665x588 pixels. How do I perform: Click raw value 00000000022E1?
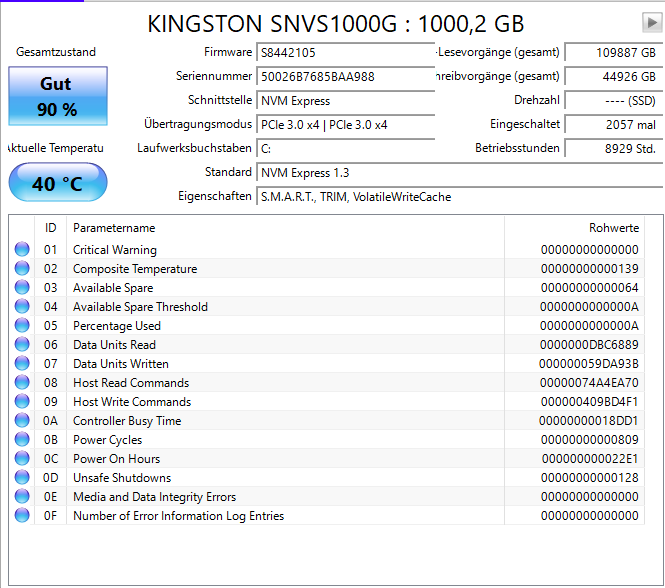(x=590, y=459)
